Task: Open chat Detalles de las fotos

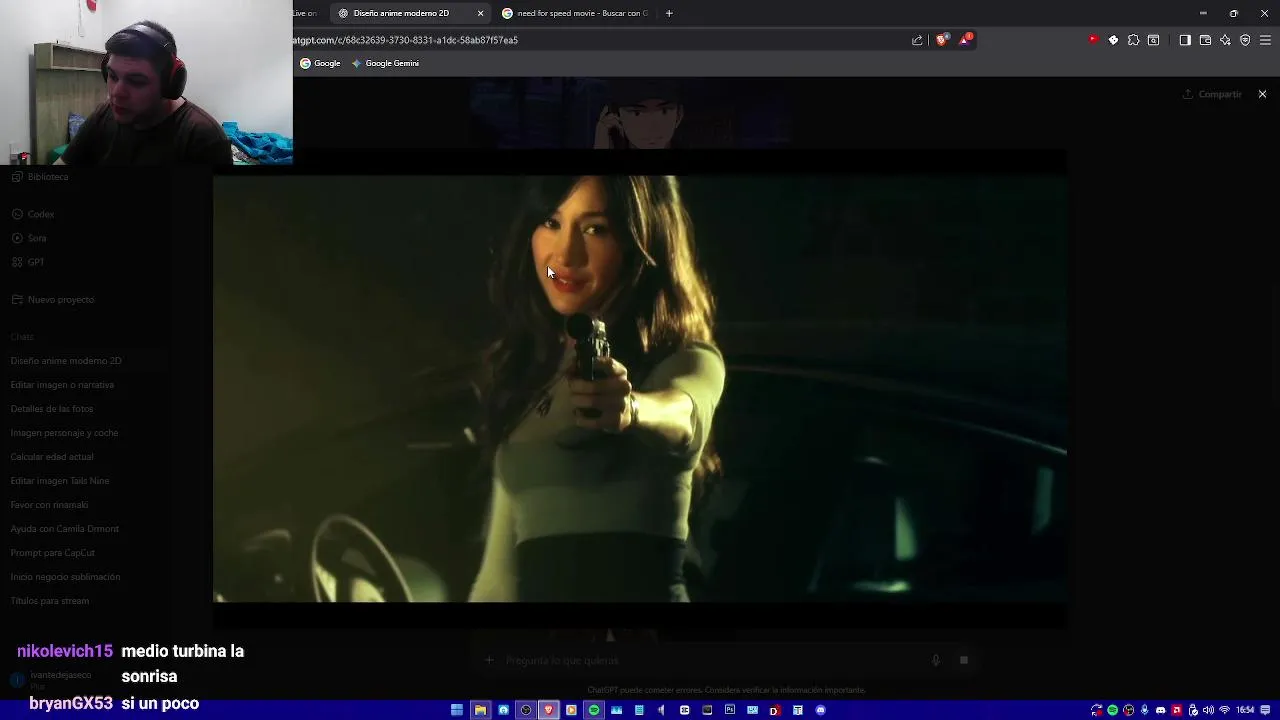Action: pos(52,409)
